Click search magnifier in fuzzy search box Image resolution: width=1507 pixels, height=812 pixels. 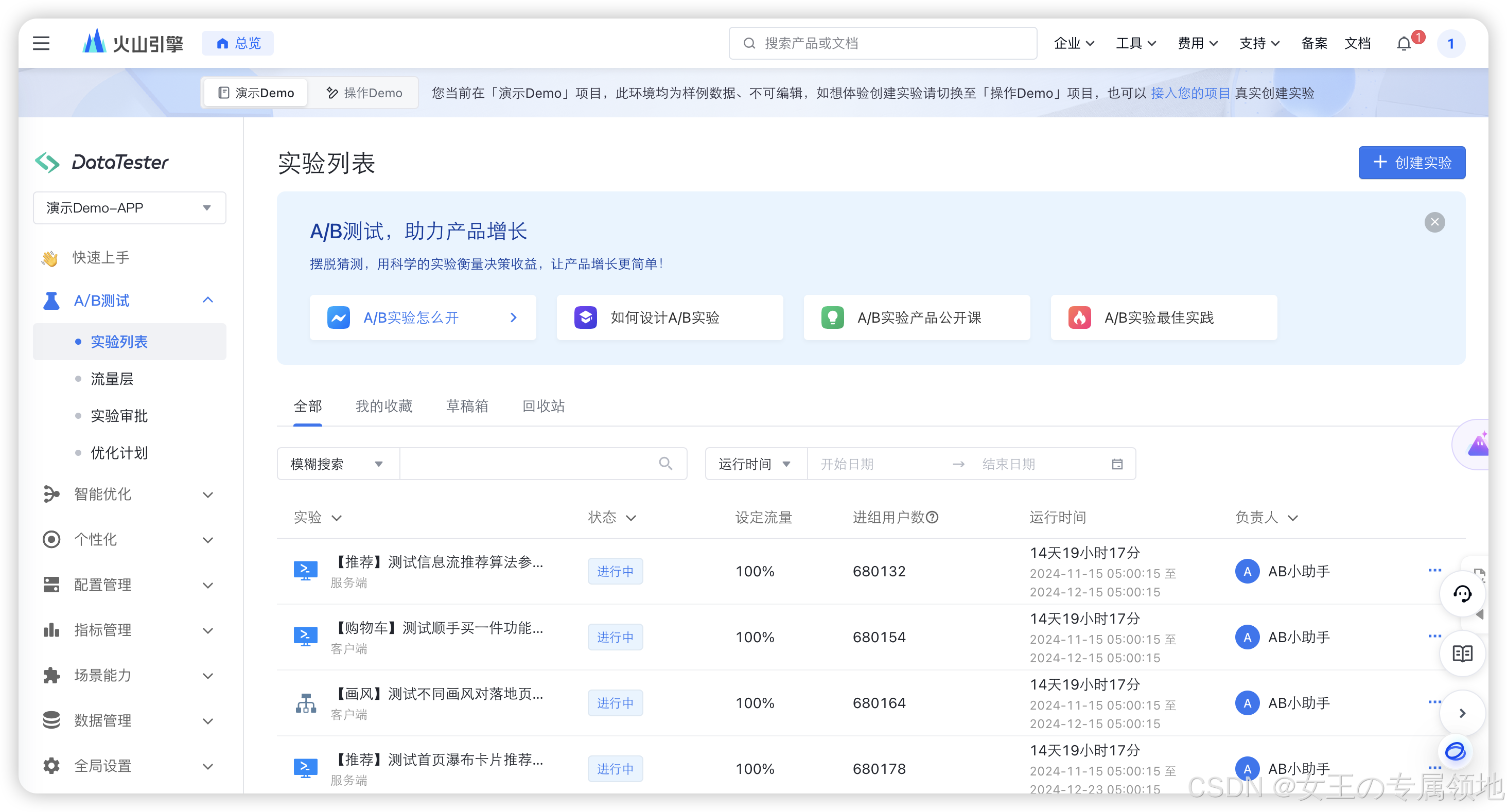(665, 464)
